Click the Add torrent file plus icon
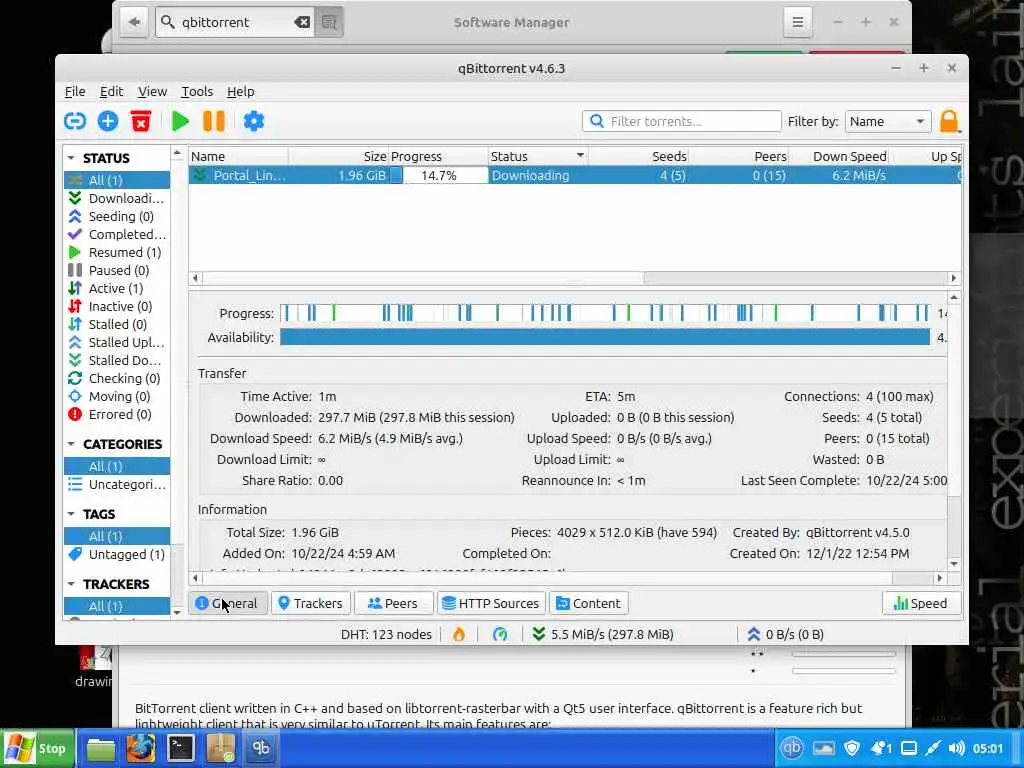 pos(108,121)
